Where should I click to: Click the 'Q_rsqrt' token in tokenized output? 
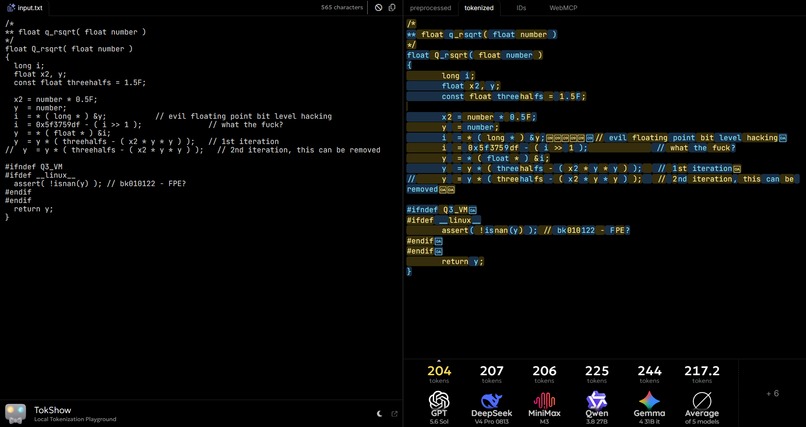[x=453, y=55]
